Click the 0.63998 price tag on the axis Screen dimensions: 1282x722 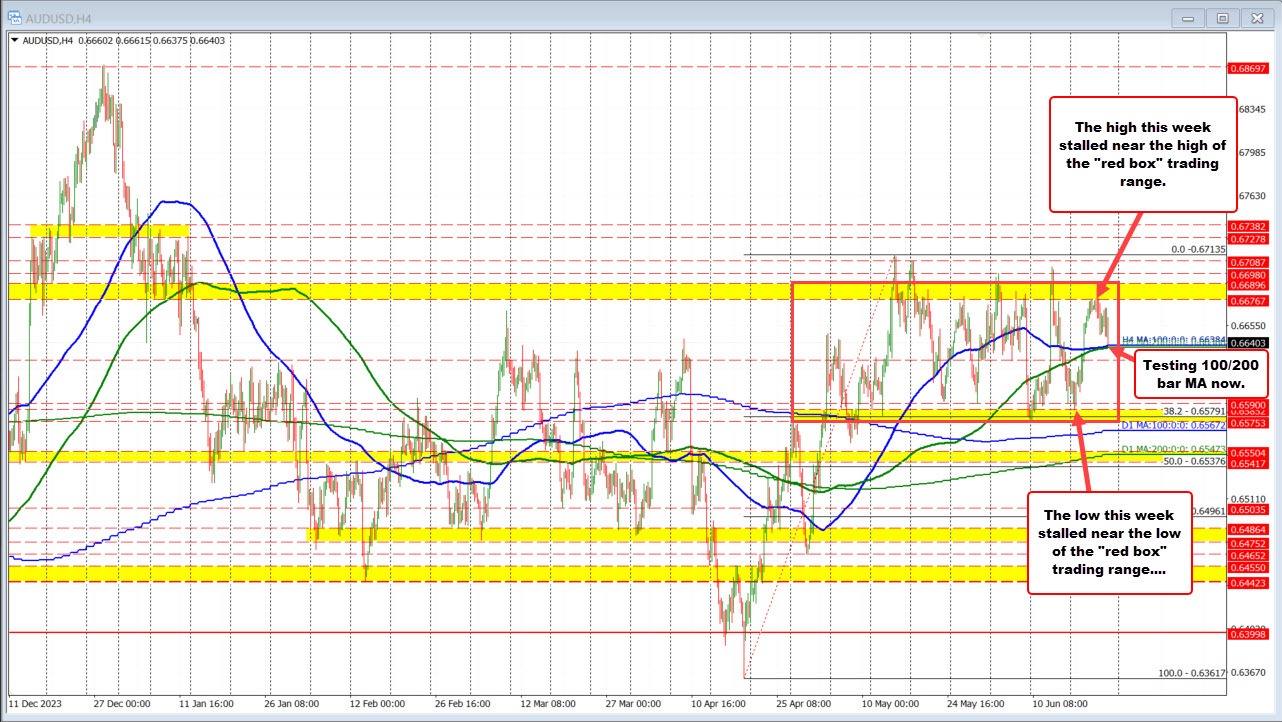pos(1248,635)
